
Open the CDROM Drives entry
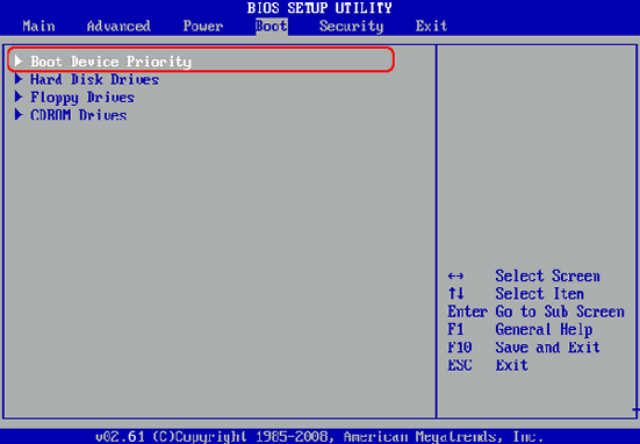pos(78,115)
